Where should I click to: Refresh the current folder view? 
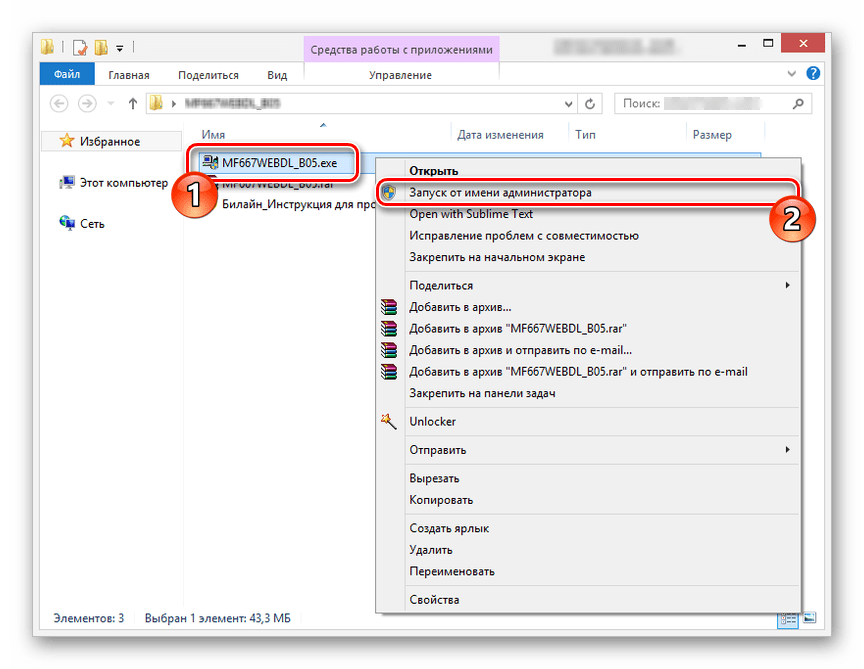tap(590, 104)
